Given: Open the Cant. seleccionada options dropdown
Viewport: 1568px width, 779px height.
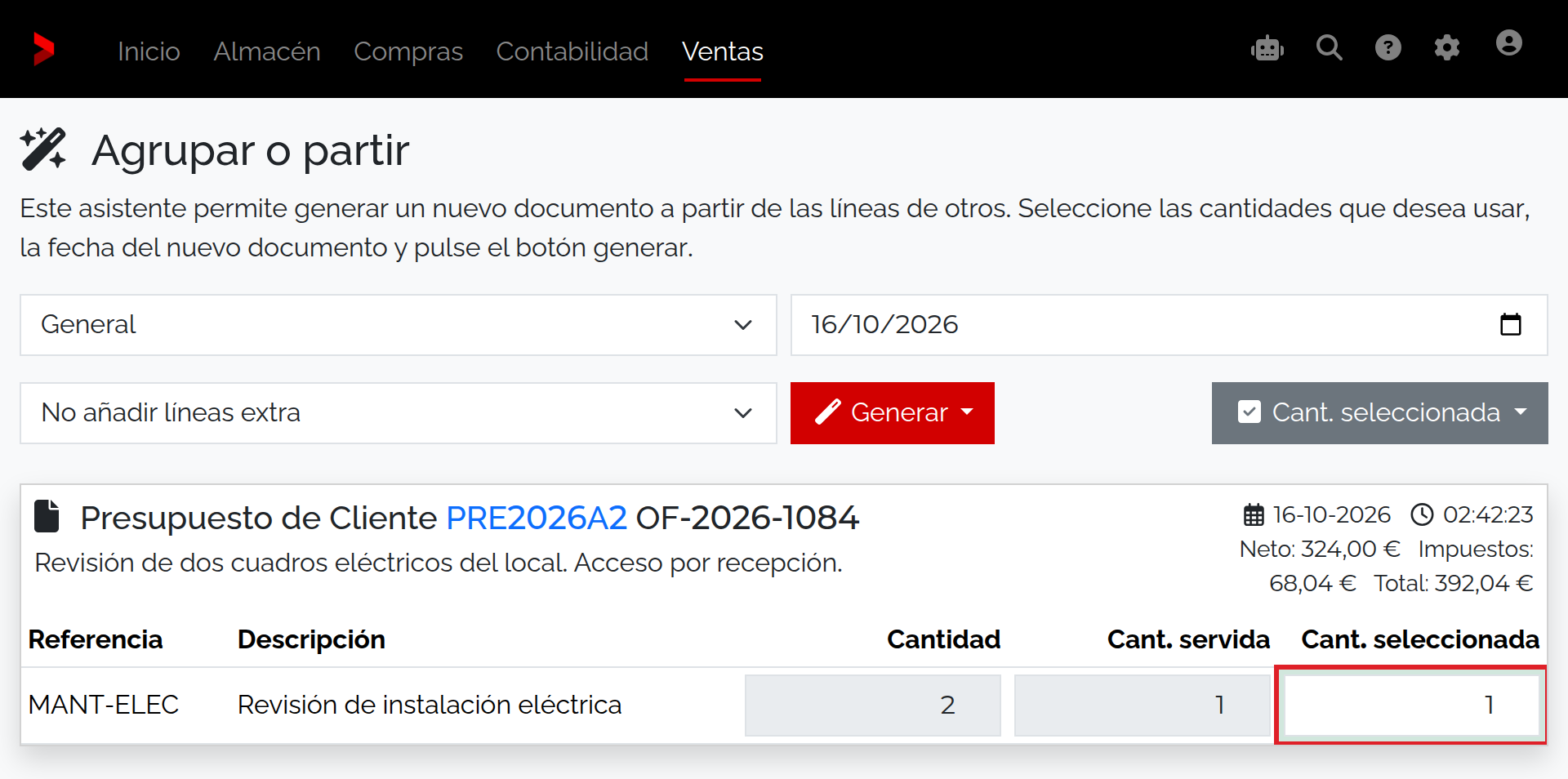Looking at the screenshot, I should pyautogui.click(x=1380, y=413).
